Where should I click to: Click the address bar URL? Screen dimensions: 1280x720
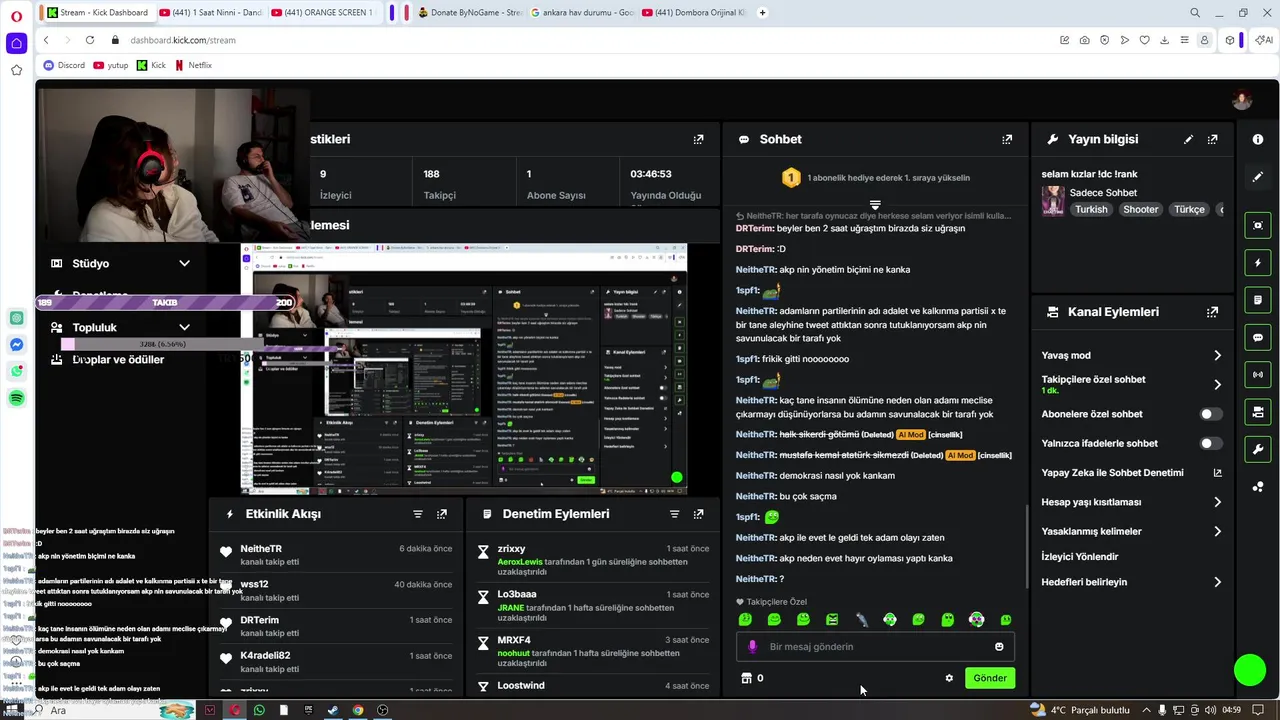pyautogui.click(x=183, y=40)
